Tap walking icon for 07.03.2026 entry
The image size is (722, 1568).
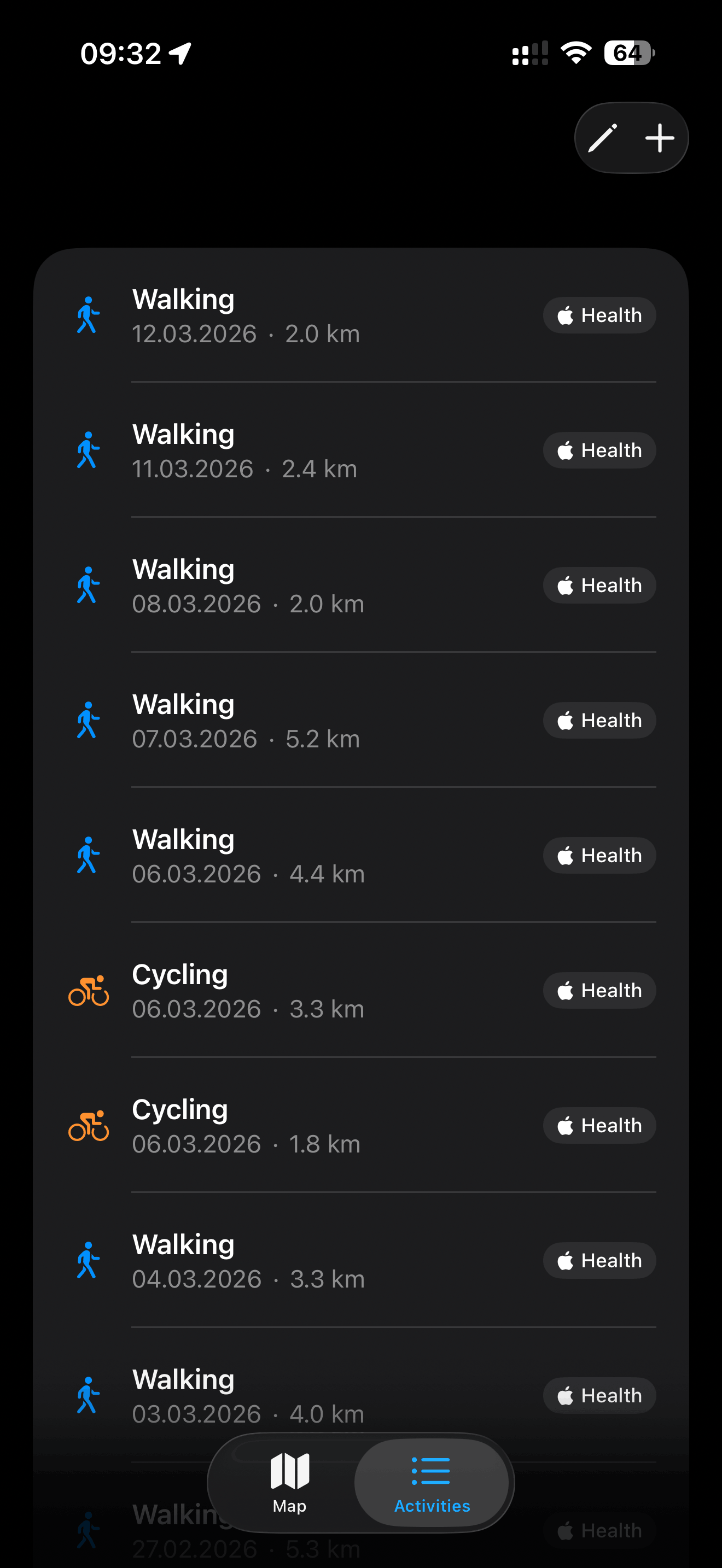click(x=88, y=720)
